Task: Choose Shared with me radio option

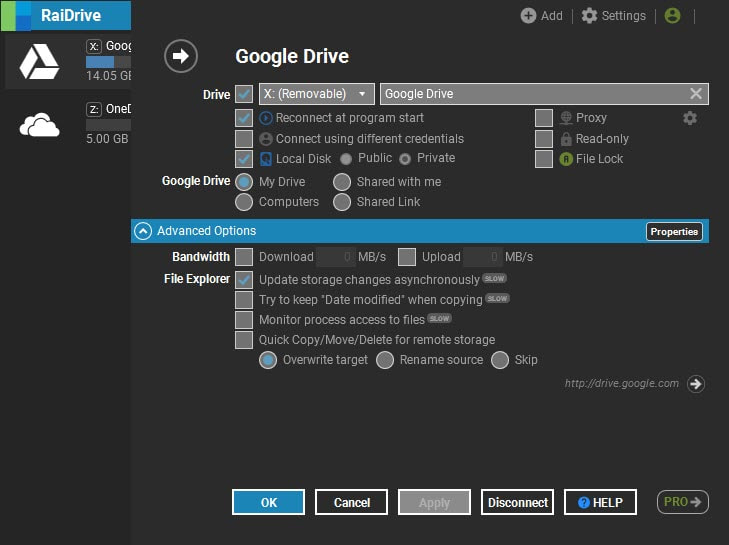Action: (342, 182)
